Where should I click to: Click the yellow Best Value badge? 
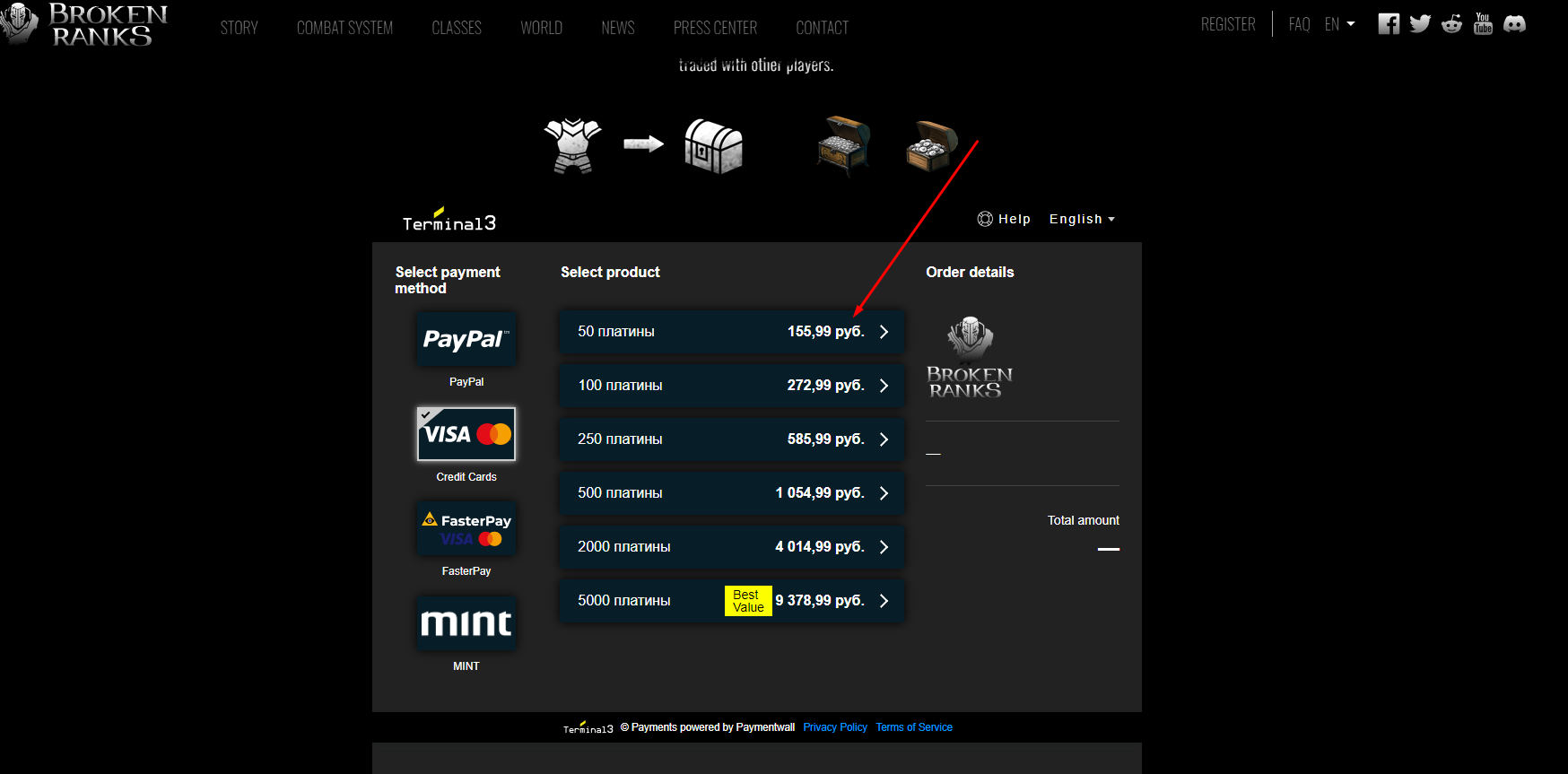click(748, 601)
